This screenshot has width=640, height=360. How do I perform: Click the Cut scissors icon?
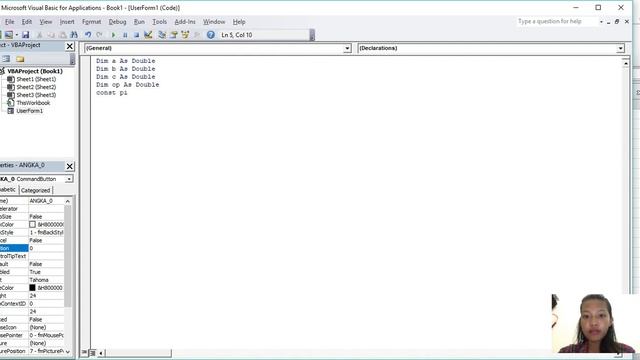pos(40,35)
